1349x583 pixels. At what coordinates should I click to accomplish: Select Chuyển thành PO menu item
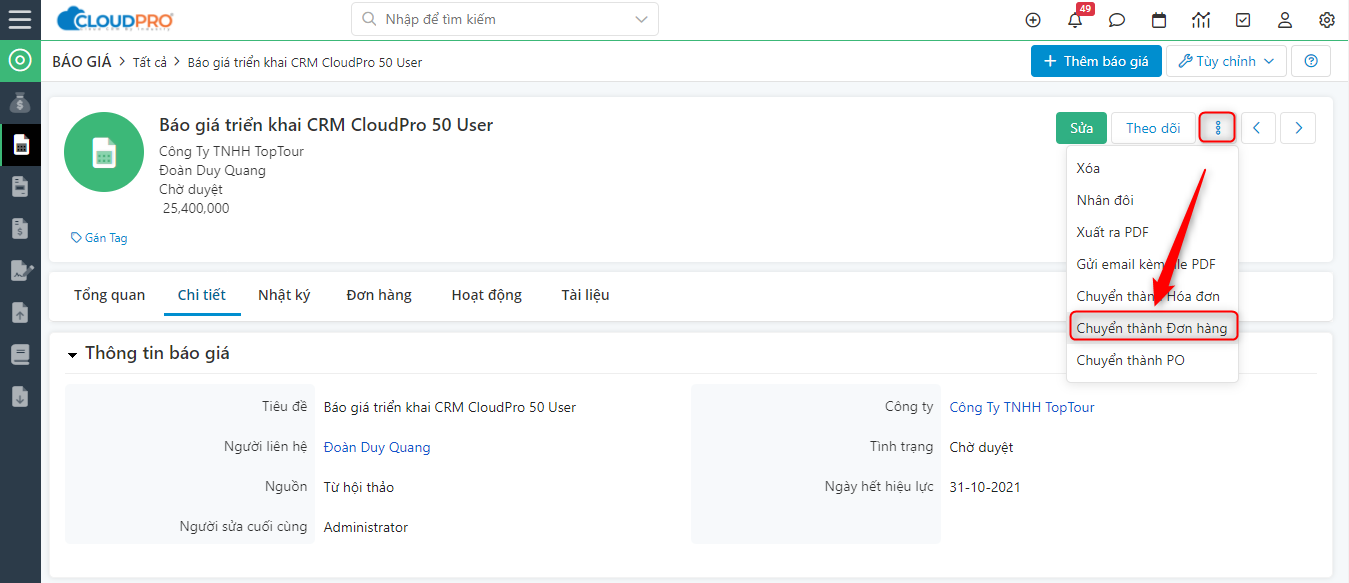(x=1152, y=360)
